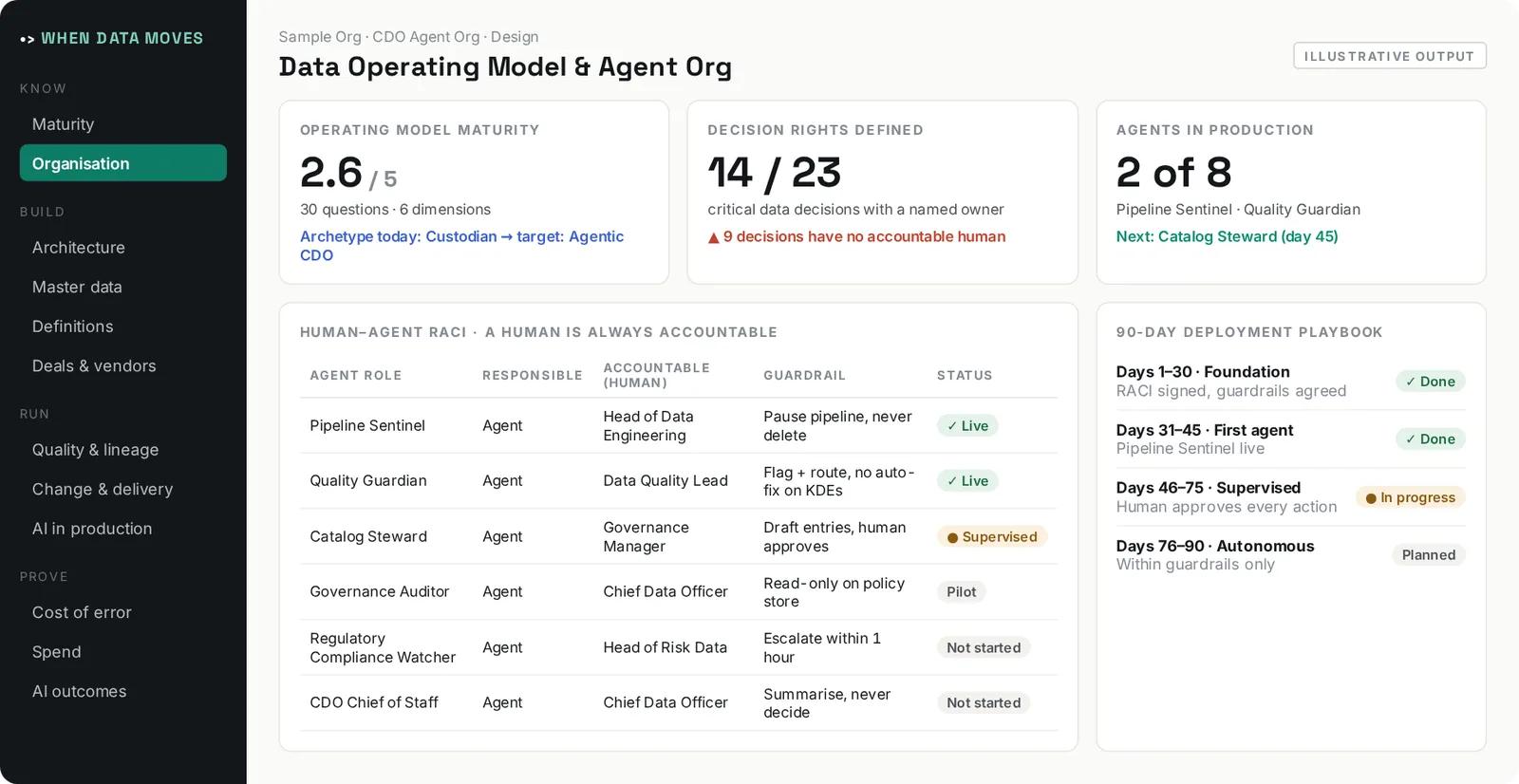1519x784 pixels.
Task: Select the Organisation sidebar item
Action: tap(123, 163)
